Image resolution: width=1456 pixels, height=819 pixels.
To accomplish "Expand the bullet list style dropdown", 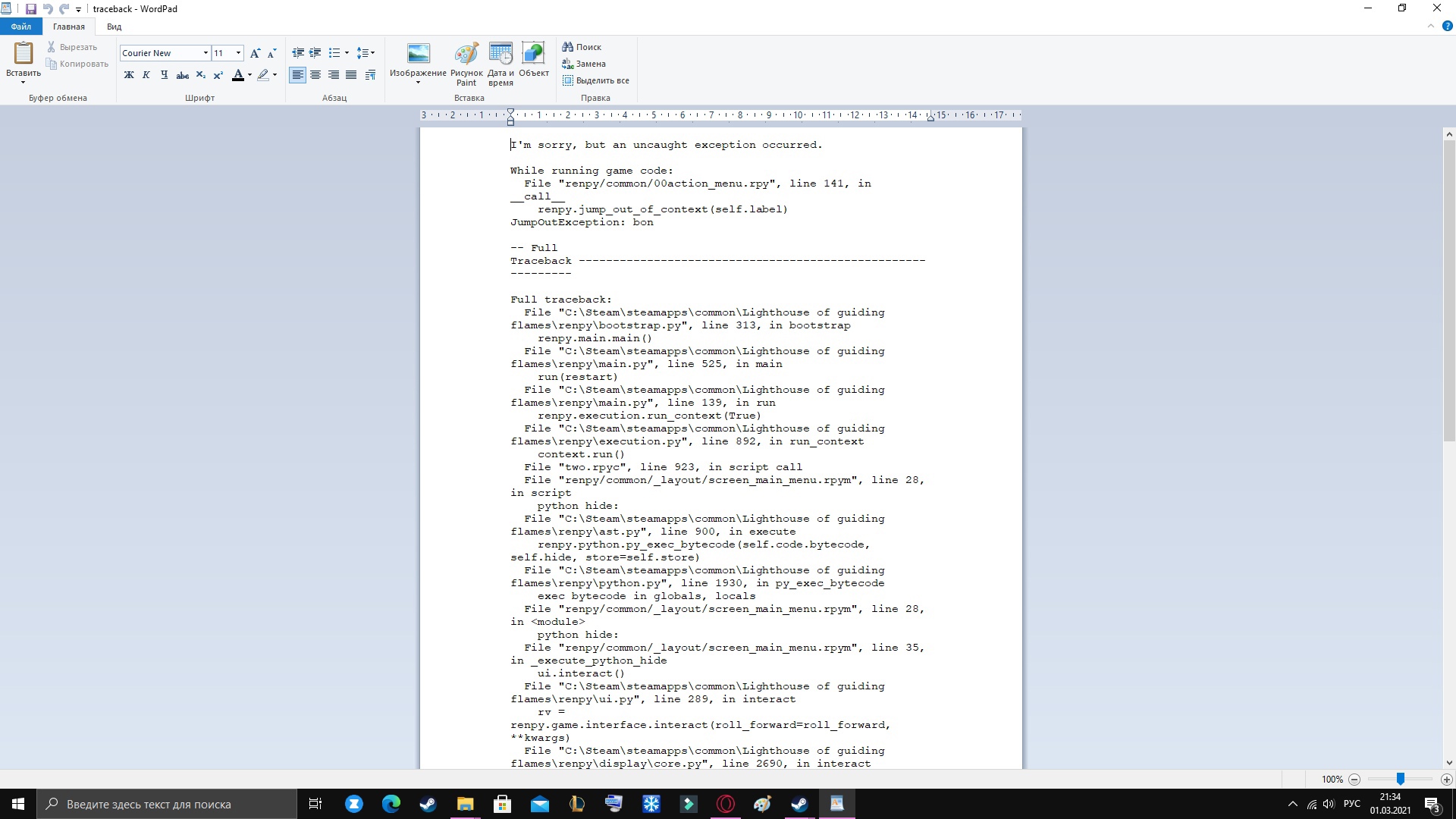I will click(347, 53).
